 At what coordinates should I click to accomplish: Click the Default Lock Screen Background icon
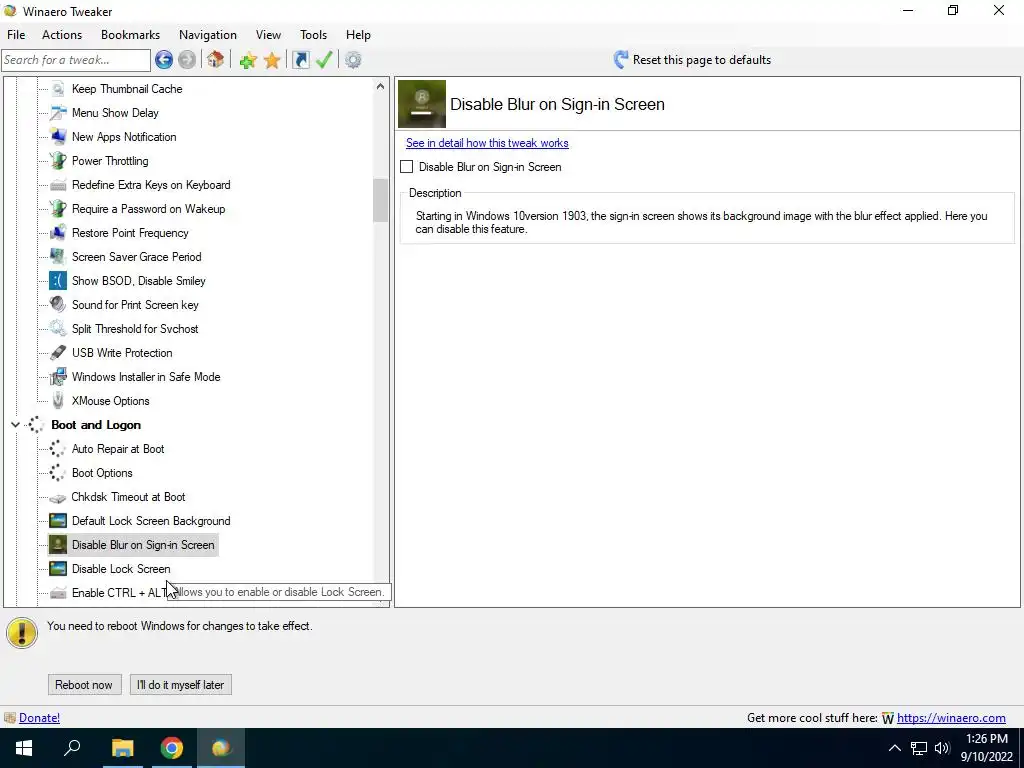pos(57,521)
